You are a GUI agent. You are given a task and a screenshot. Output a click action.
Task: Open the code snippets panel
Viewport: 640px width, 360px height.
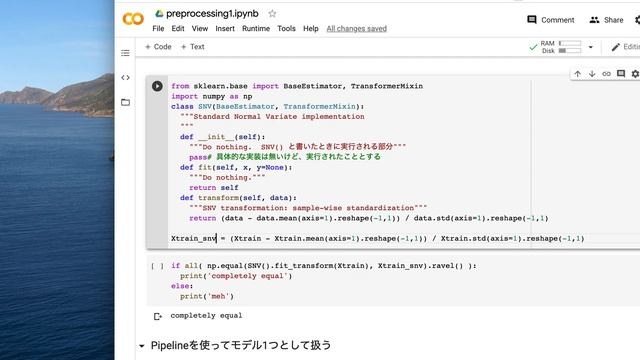pos(125,78)
